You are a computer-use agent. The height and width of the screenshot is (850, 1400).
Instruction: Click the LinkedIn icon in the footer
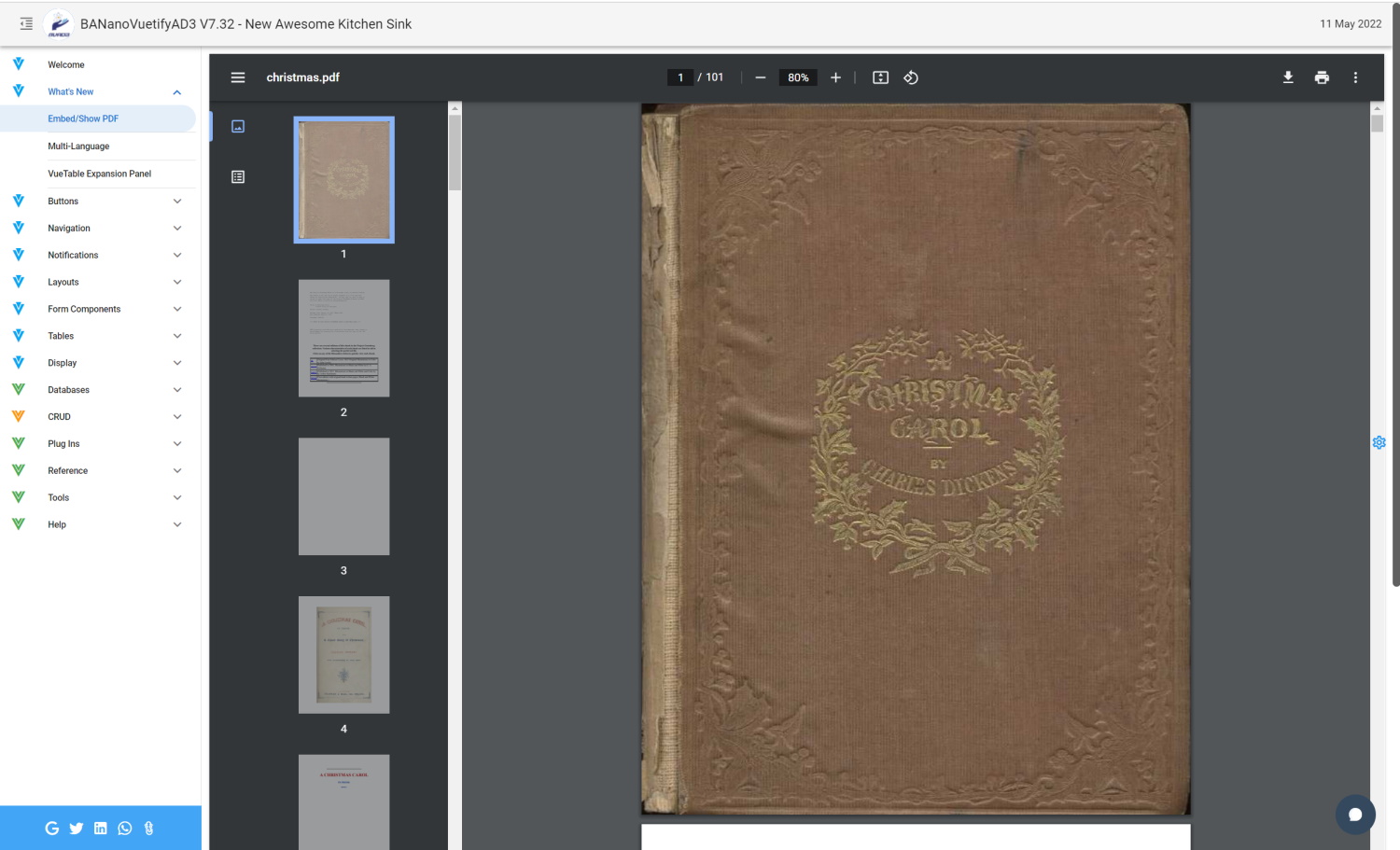coord(101,829)
